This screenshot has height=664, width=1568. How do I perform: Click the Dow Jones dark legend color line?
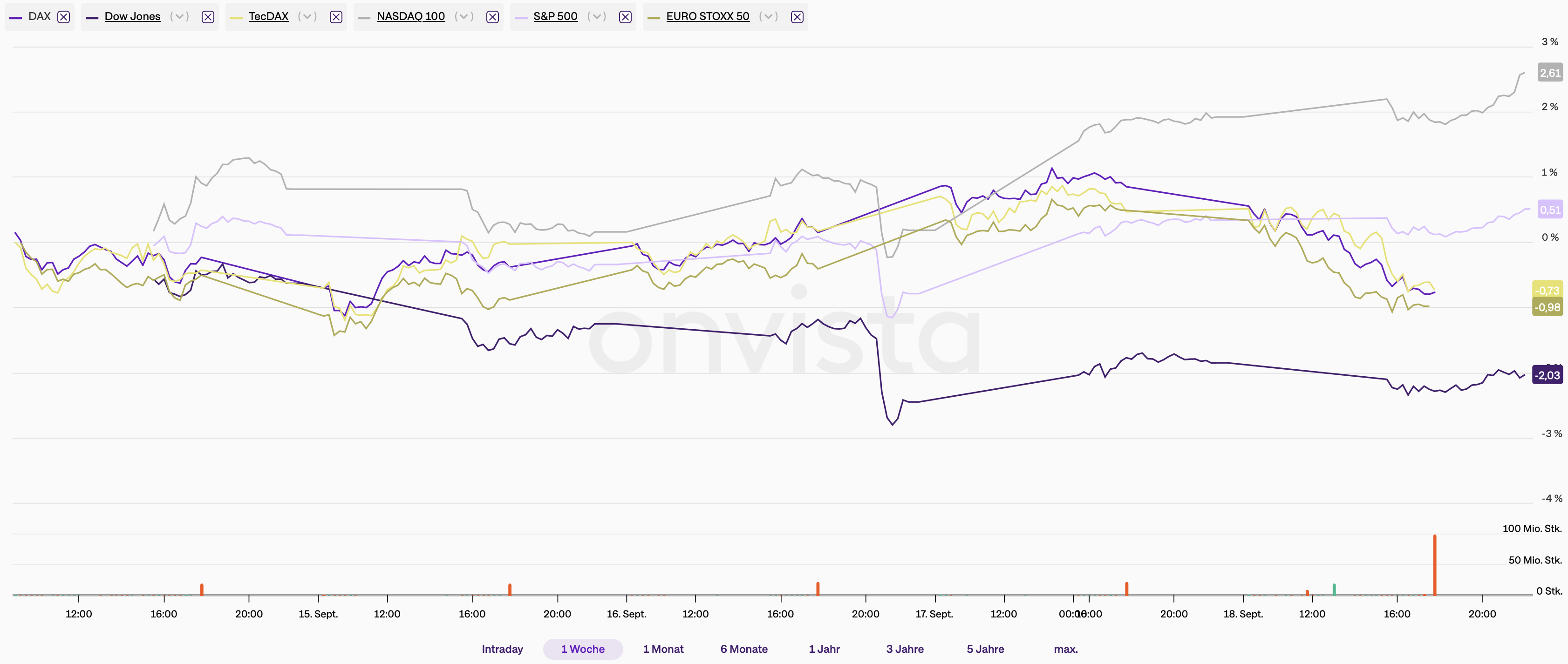[92, 18]
